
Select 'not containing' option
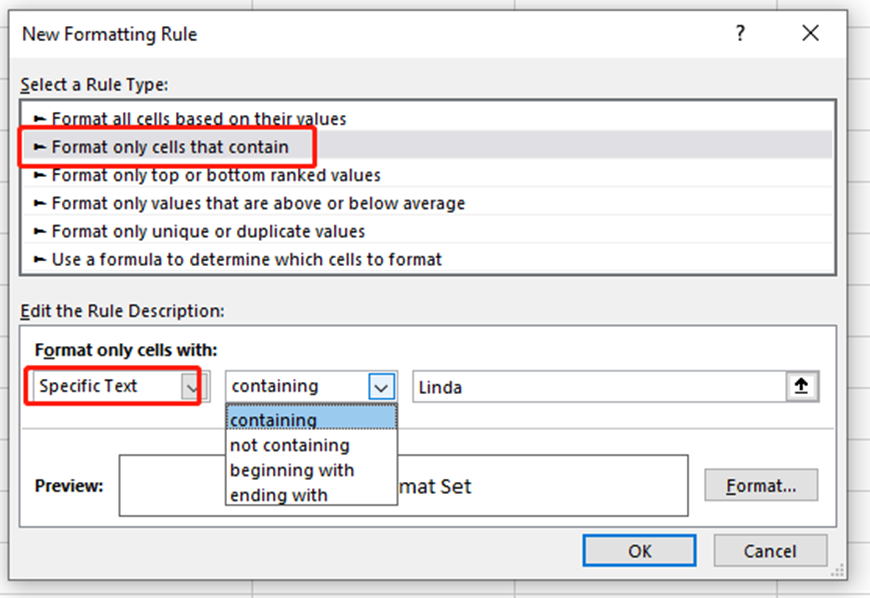[x=311, y=445]
